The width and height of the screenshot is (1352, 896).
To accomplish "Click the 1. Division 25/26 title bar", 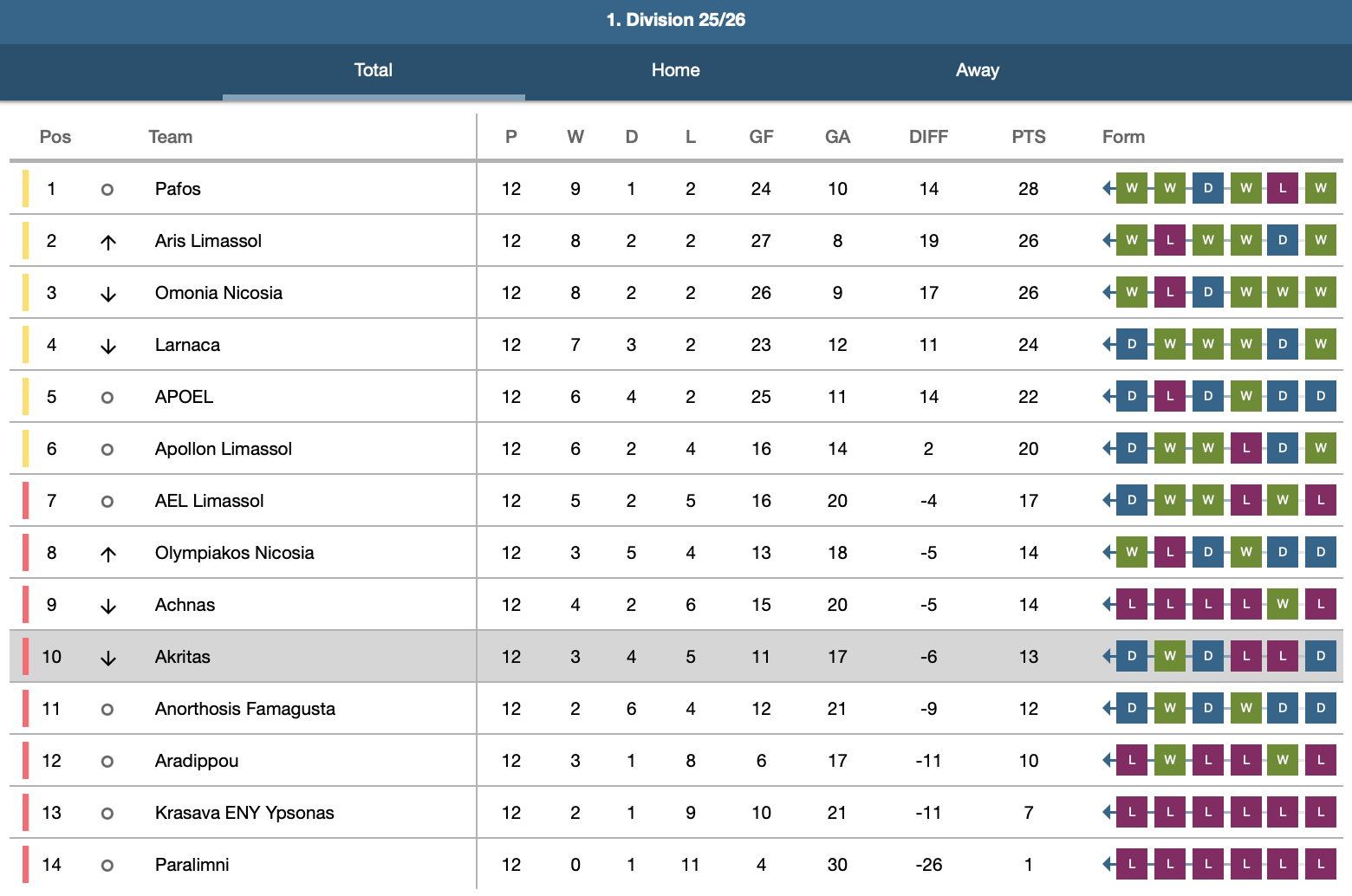I will tap(675, 20).
